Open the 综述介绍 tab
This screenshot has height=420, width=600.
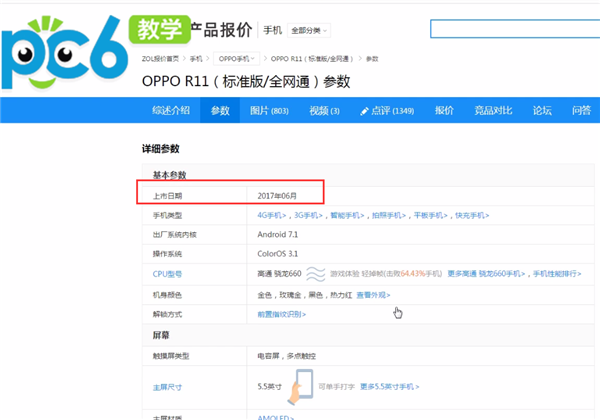pos(171,111)
